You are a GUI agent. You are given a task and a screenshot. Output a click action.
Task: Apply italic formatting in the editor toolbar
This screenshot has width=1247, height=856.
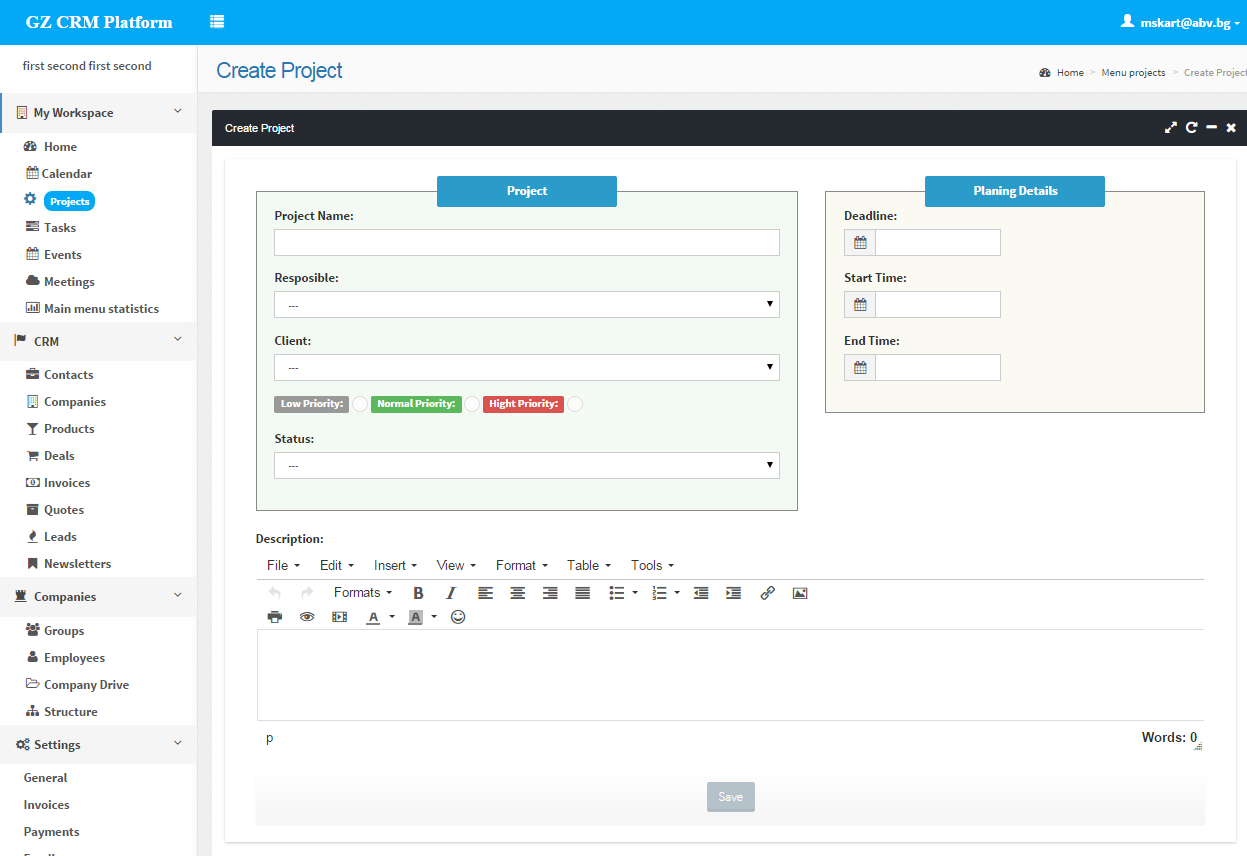point(451,593)
